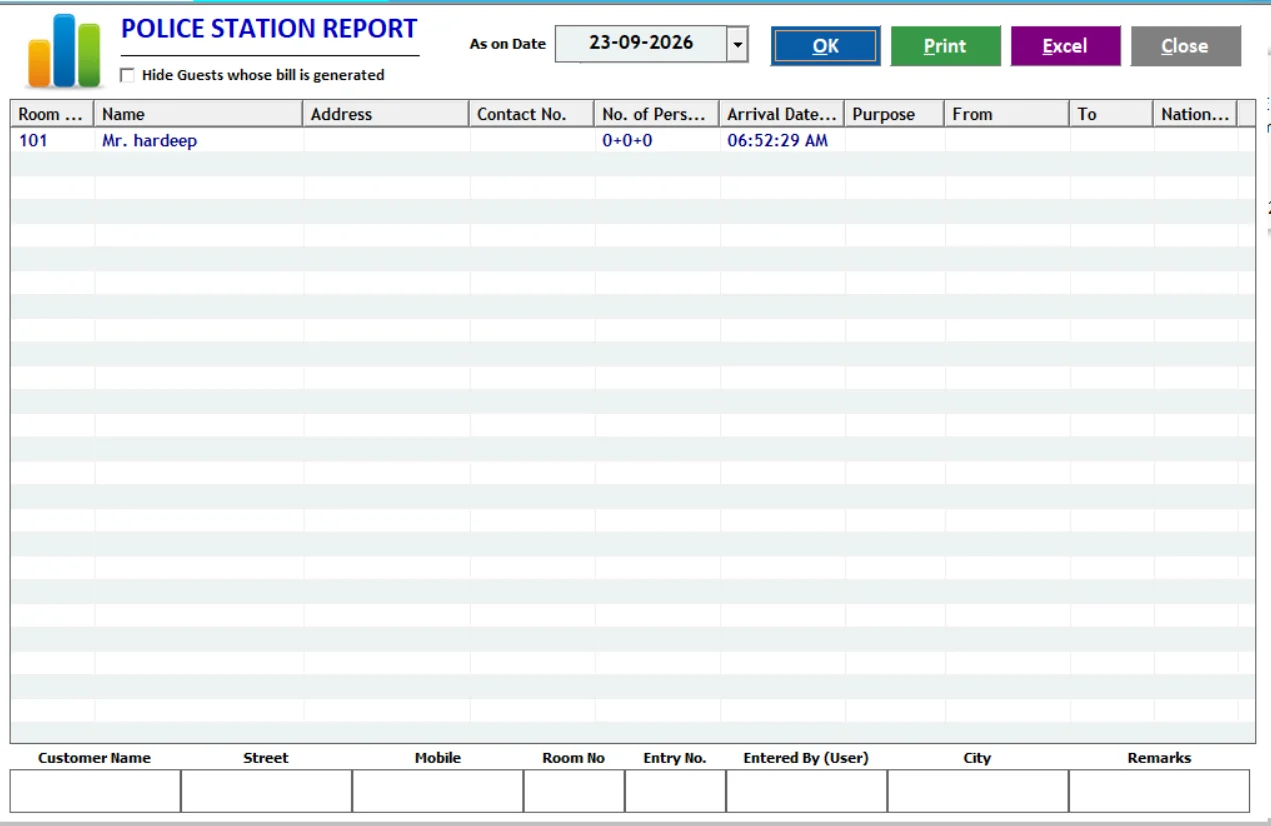Focus the Street filter field
The width and height of the screenshot is (1271, 826).
click(266, 791)
